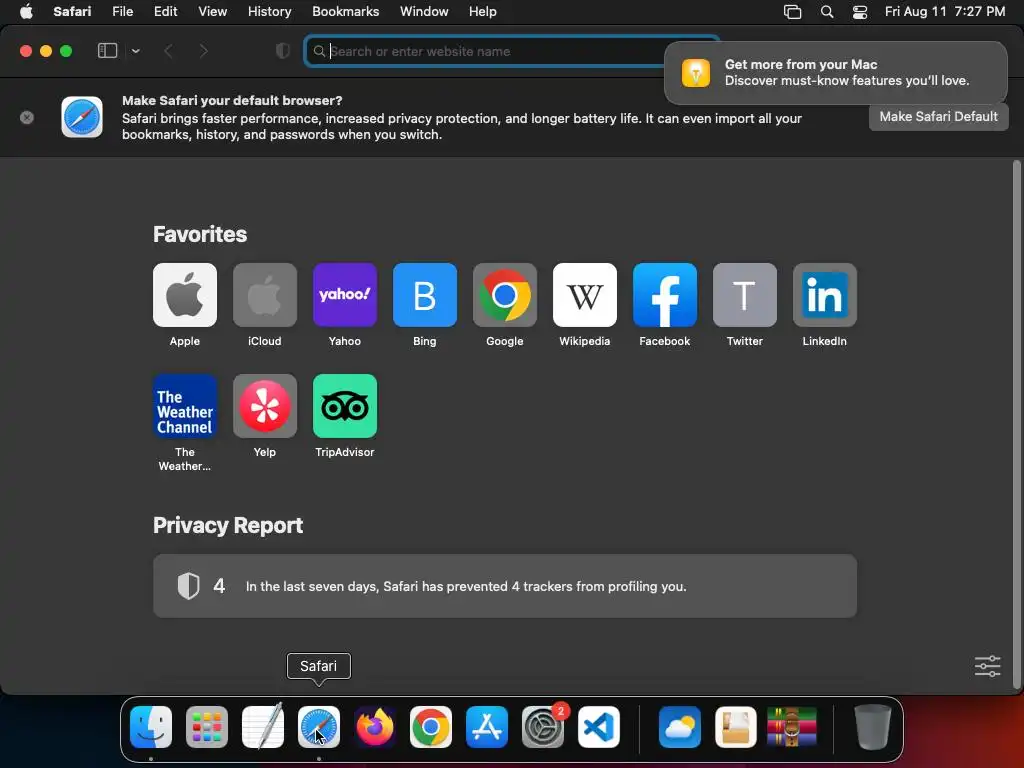The image size is (1024, 768).
Task: Open TextEdit from the Dock
Action: point(263,726)
